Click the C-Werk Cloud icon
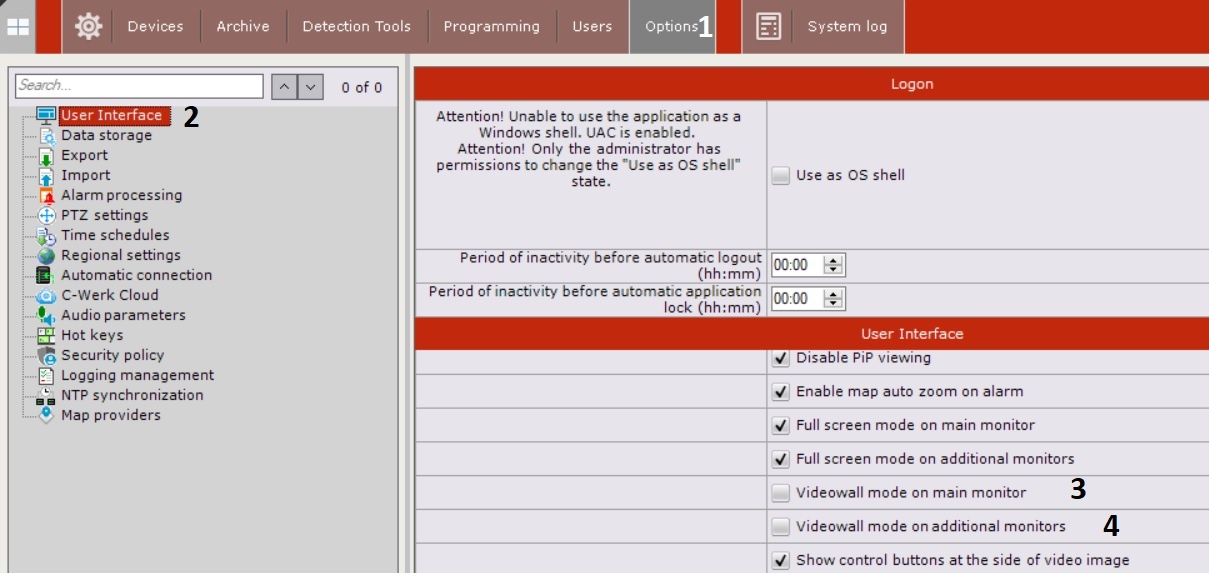This screenshot has height=573, width=1209. pyautogui.click(x=46, y=295)
